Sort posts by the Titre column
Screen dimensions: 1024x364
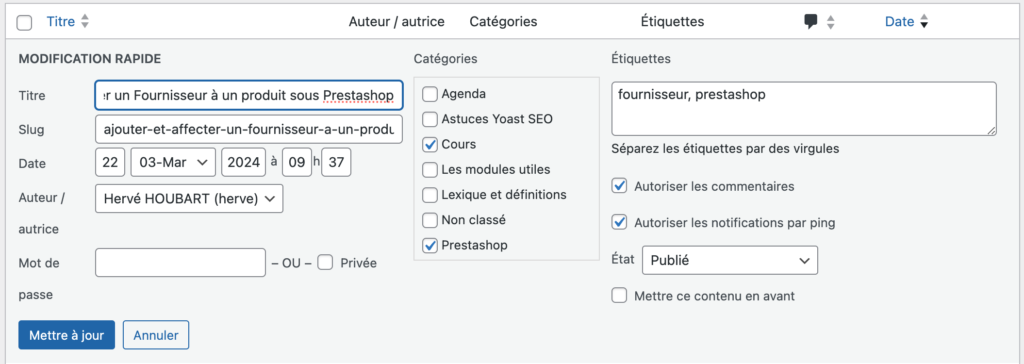coord(61,22)
